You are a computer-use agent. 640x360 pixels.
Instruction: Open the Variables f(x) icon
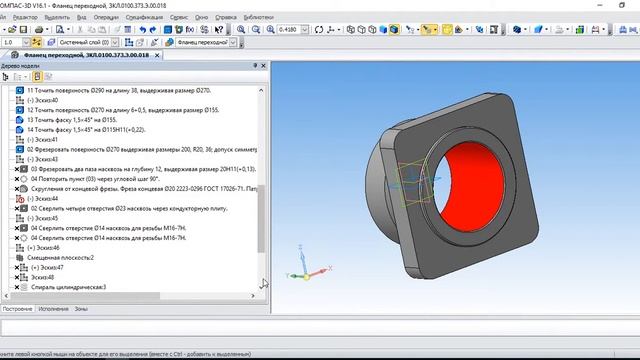[190, 29]
